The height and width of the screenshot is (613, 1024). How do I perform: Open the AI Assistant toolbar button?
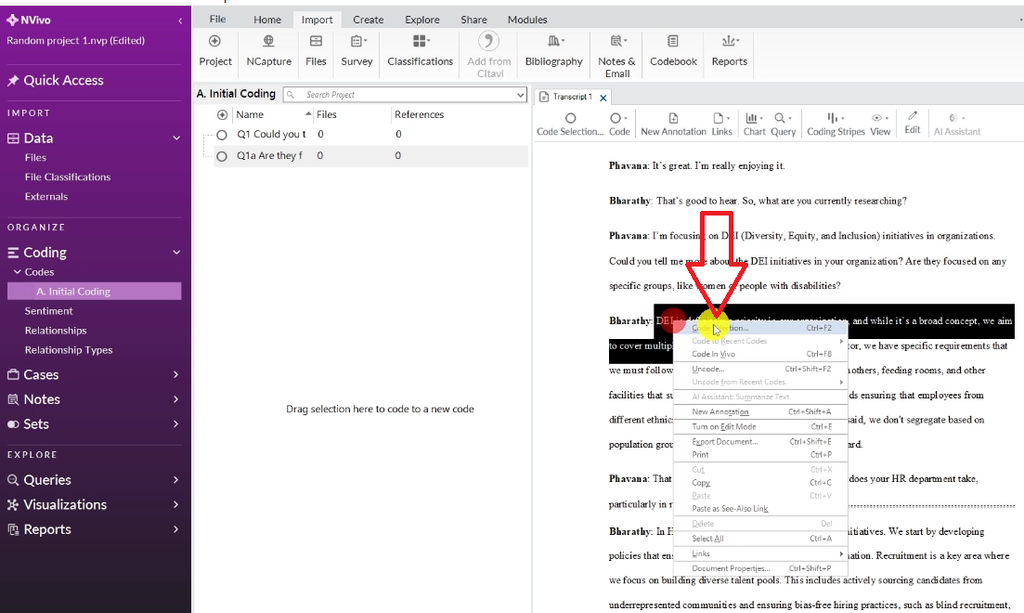(957, 124)
